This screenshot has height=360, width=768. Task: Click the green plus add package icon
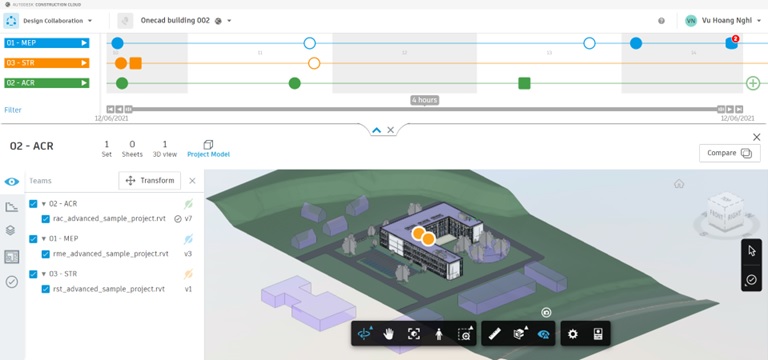(x=753, y=83)
